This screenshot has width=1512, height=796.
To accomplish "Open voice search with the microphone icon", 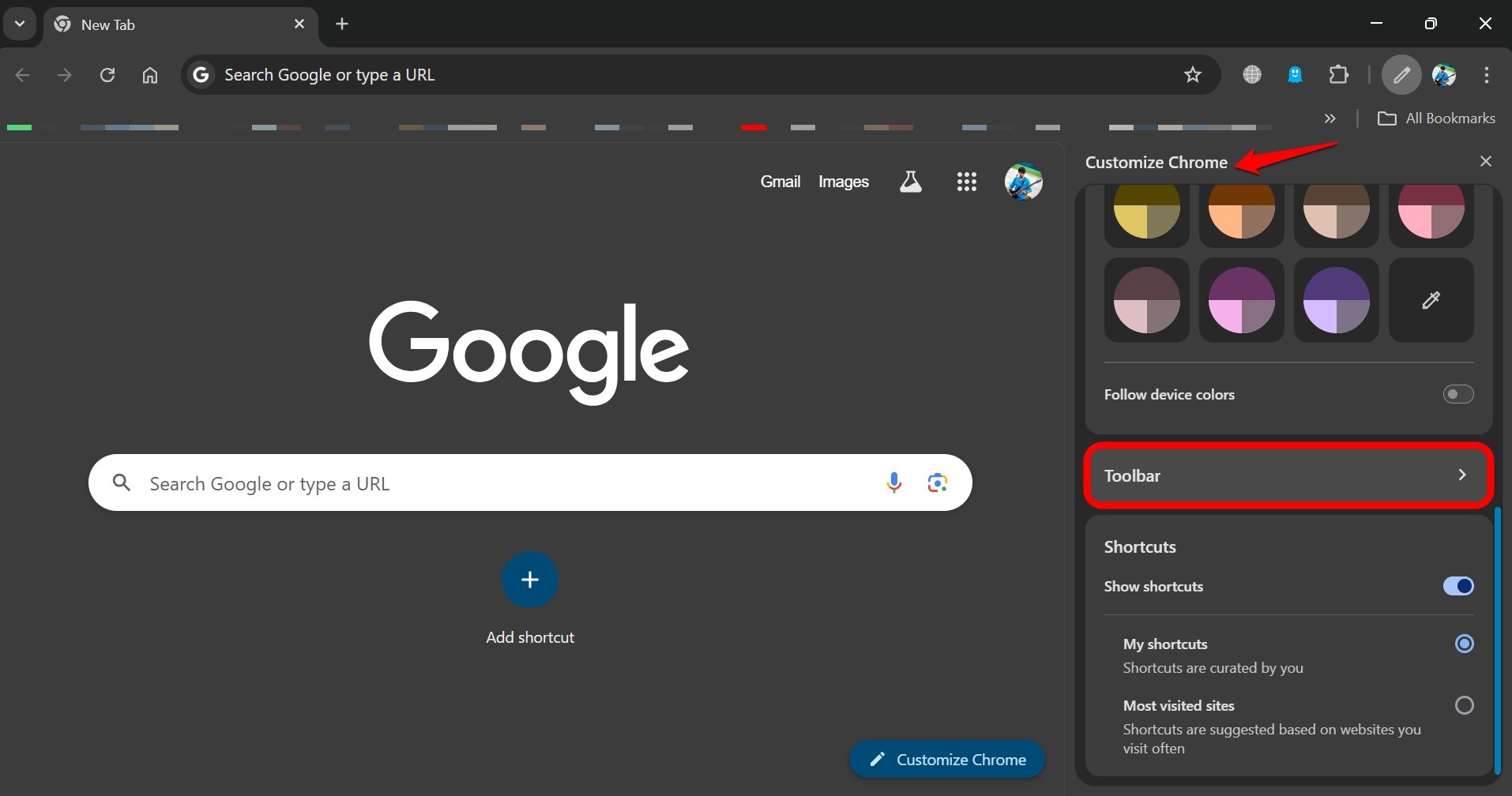I will tap(893, 482).
